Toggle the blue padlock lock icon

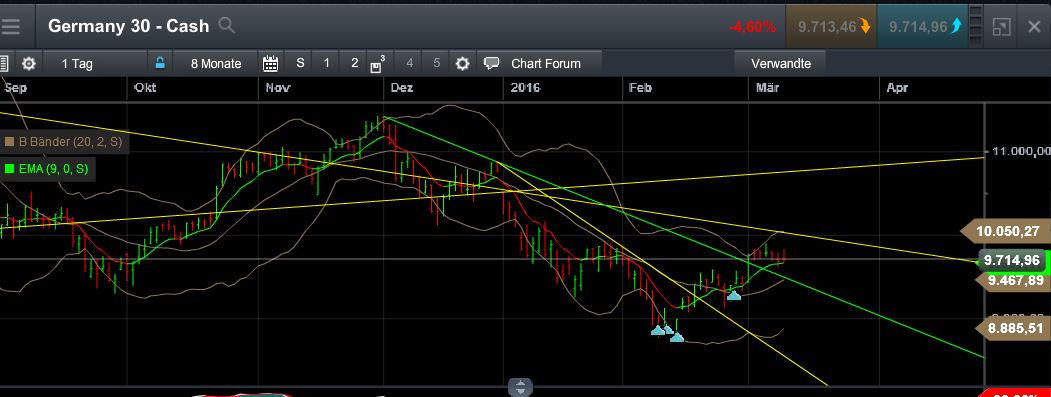tap(160, 63)
